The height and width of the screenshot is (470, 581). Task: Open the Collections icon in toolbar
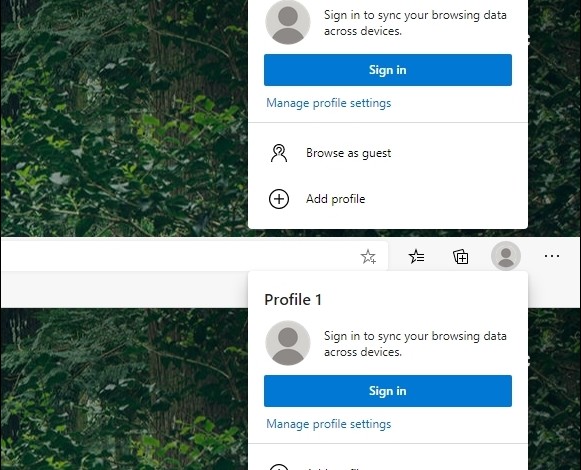click(x=461, y=256)
